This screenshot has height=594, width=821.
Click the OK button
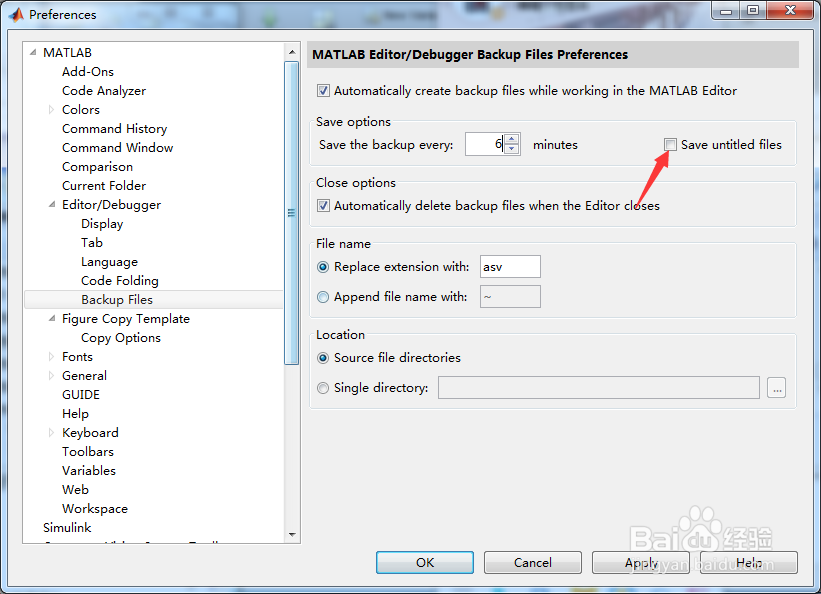pyautogui.click(x=425, y=563)
